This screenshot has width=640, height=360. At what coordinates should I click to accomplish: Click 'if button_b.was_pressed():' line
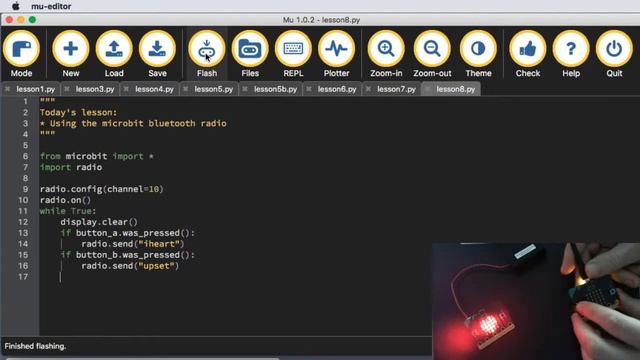pyautogui.click(x=128, y=255)
